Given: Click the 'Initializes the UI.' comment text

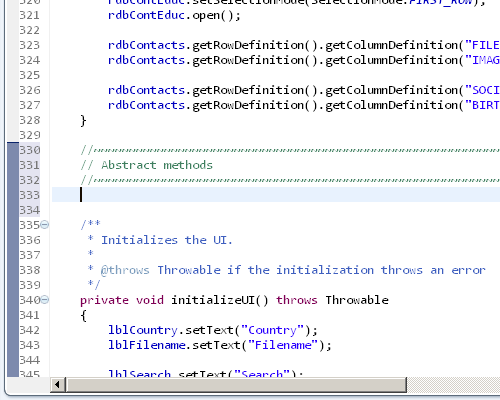Looking at the screenshot, I should (167, 240).
